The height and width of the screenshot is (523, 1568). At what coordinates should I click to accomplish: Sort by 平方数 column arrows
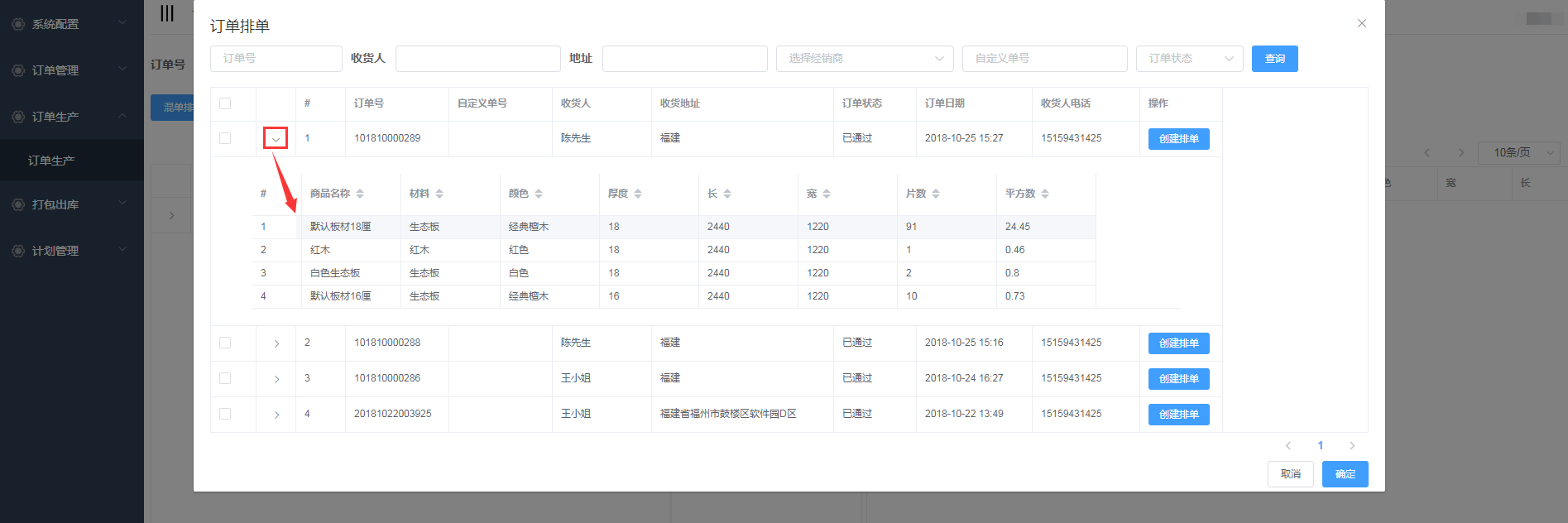click(x=1045, y=194)
